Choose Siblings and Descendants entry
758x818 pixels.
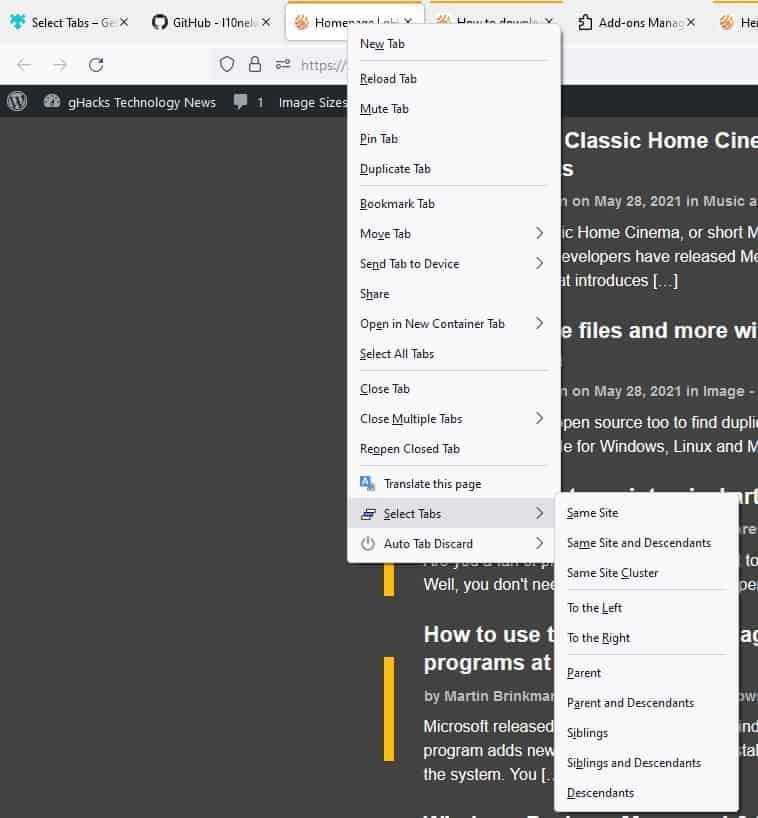[x=646, y=763]
